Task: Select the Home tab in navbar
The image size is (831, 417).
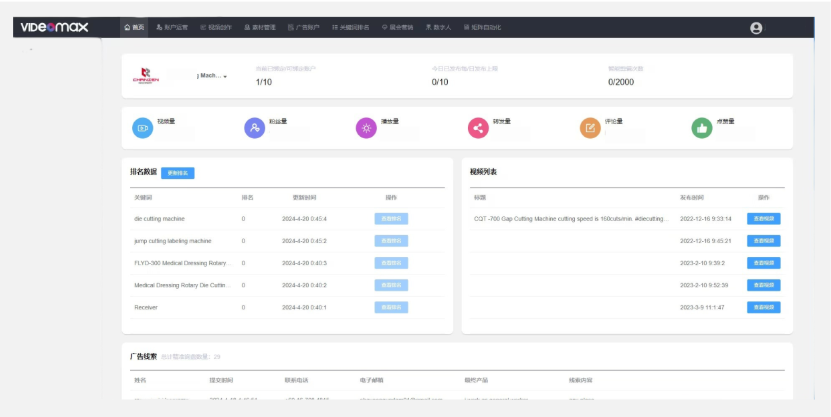Action: [x=134, y=28]
